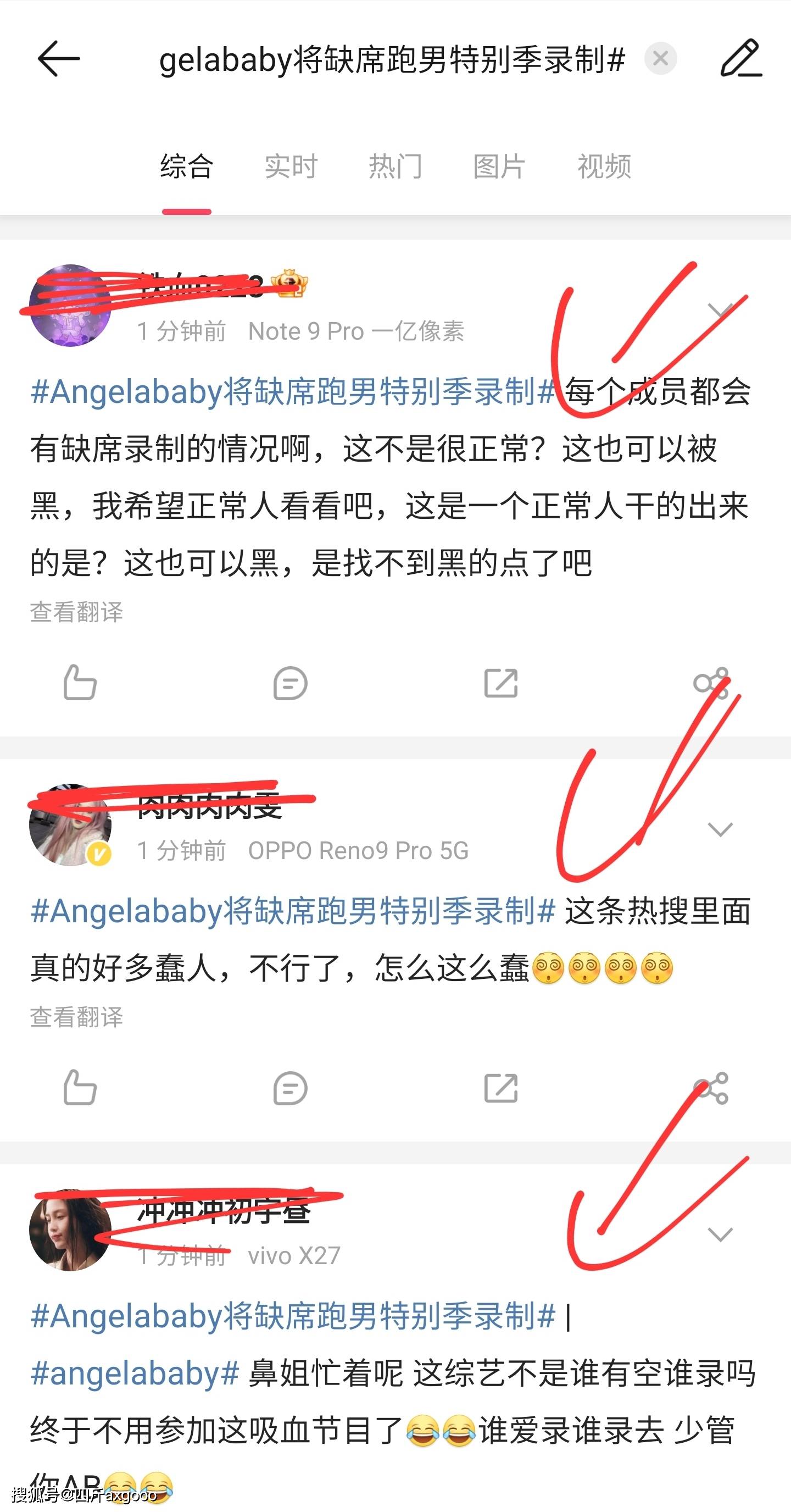Open the 视频 tab

click(x=604, y=166)
